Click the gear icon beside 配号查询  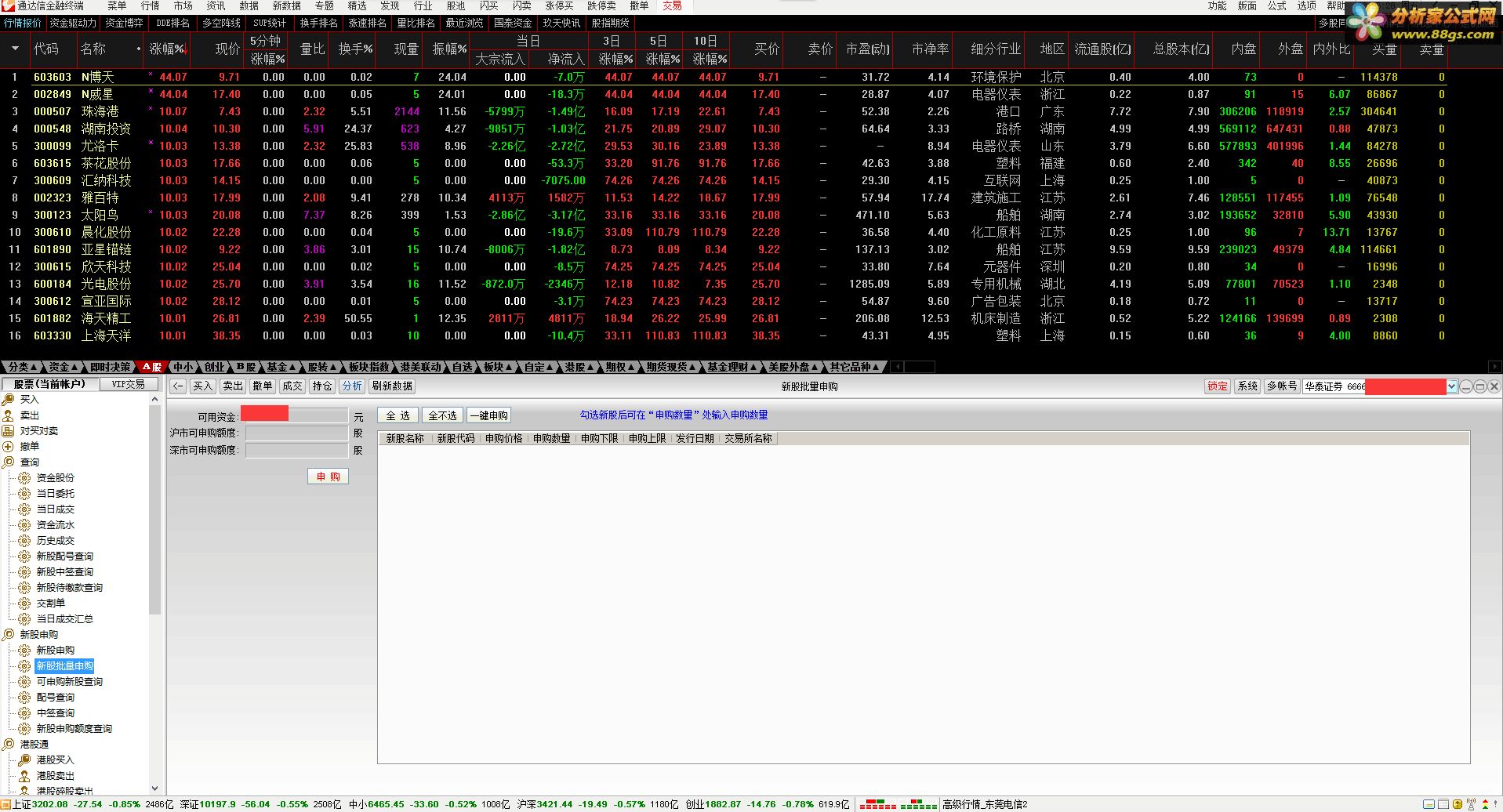(25, 698)
